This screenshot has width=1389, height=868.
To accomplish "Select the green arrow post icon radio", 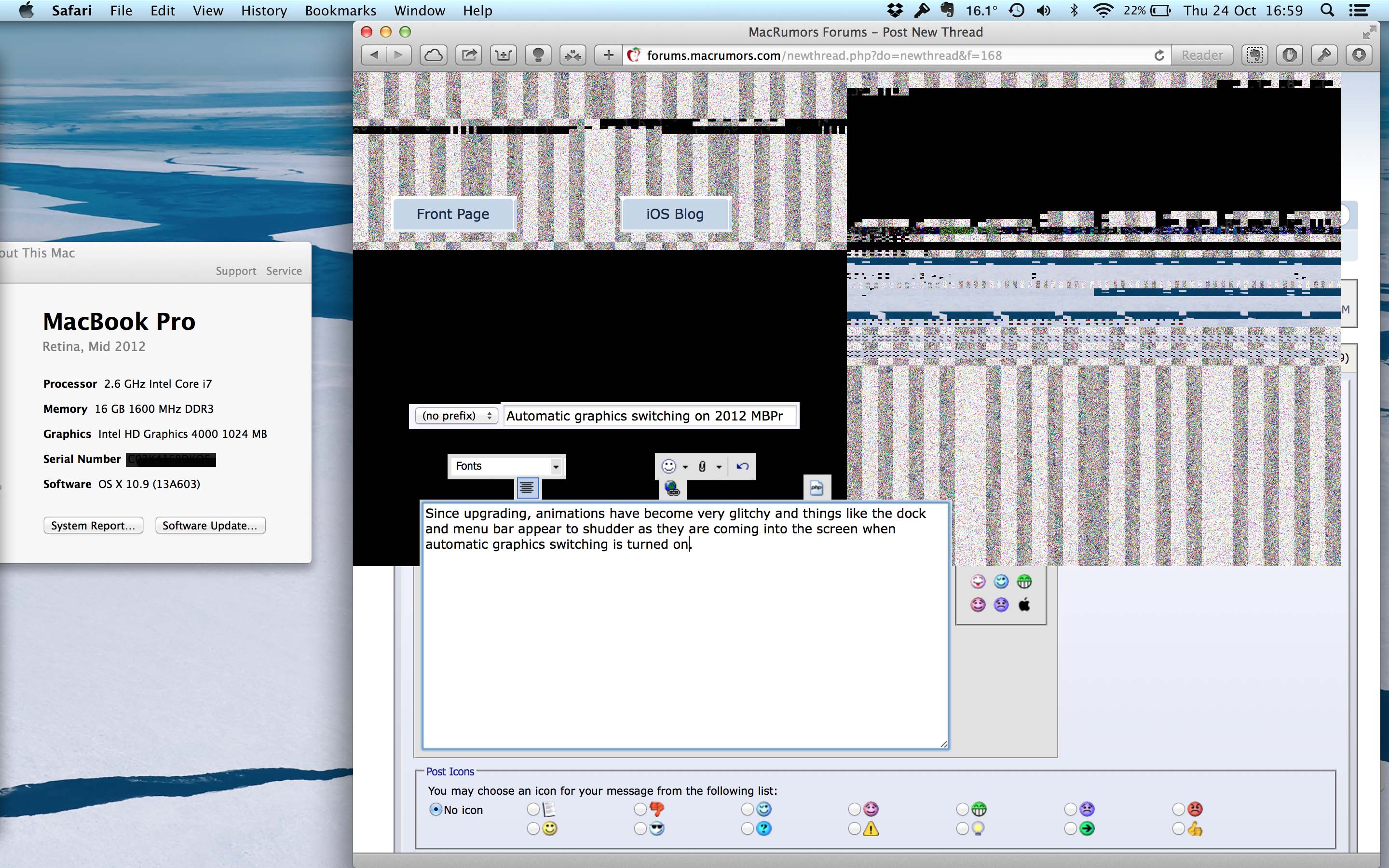I will [x=1071, y=828].
